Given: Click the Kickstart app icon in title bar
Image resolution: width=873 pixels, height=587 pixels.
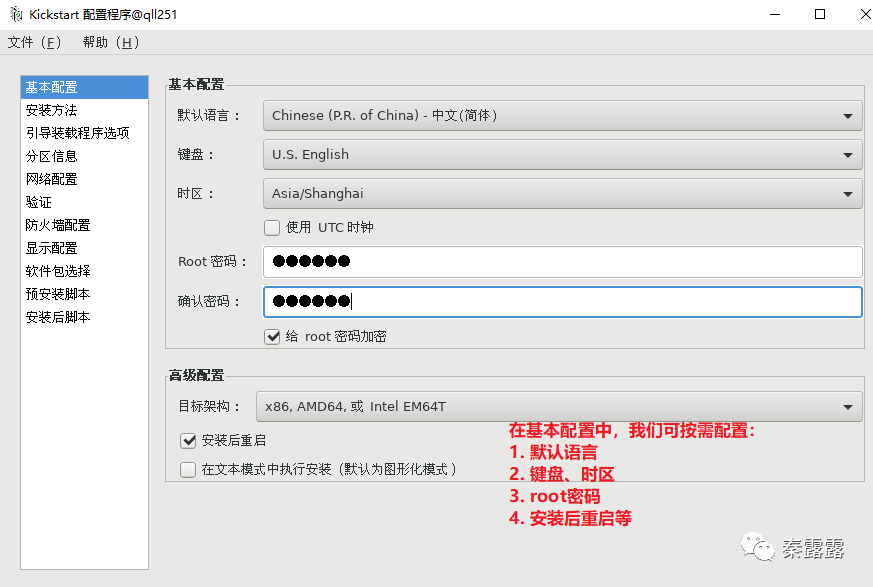Looking at the screenshot, I should (x=16, y=14).
